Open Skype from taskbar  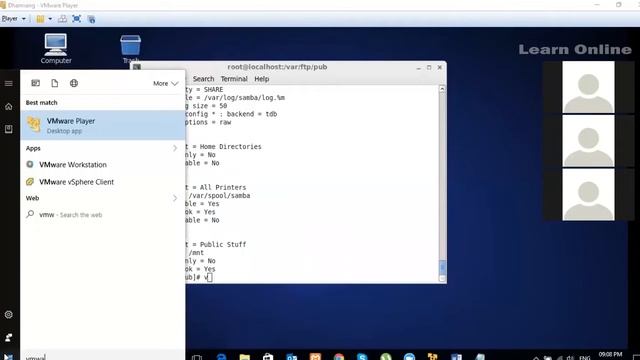[362, 357]
